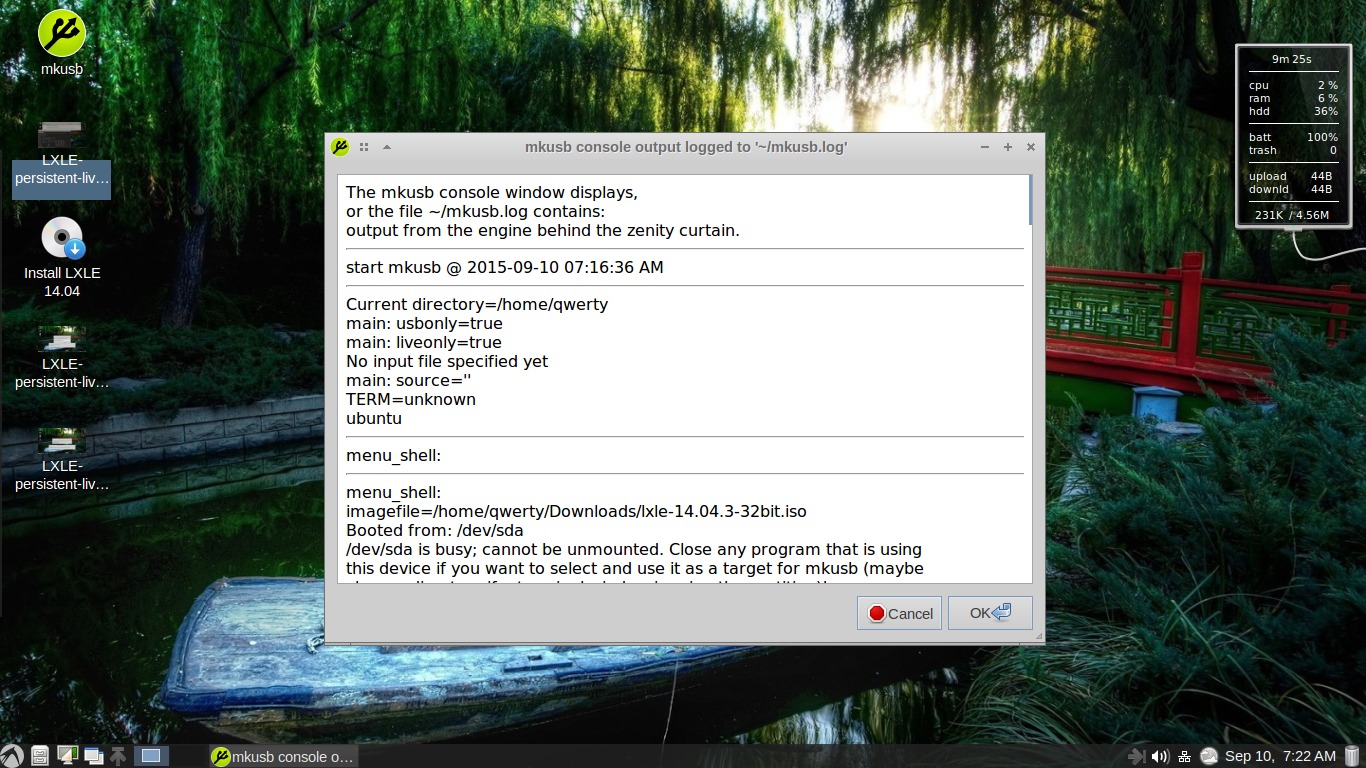Click the window list icon on the panel

[x=94, y=756]
